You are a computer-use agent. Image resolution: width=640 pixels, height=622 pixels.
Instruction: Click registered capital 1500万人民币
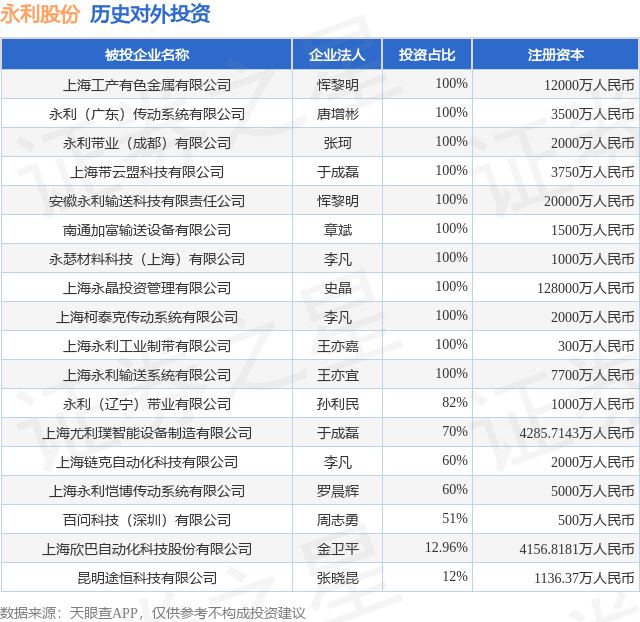click(x=592, y=230)
